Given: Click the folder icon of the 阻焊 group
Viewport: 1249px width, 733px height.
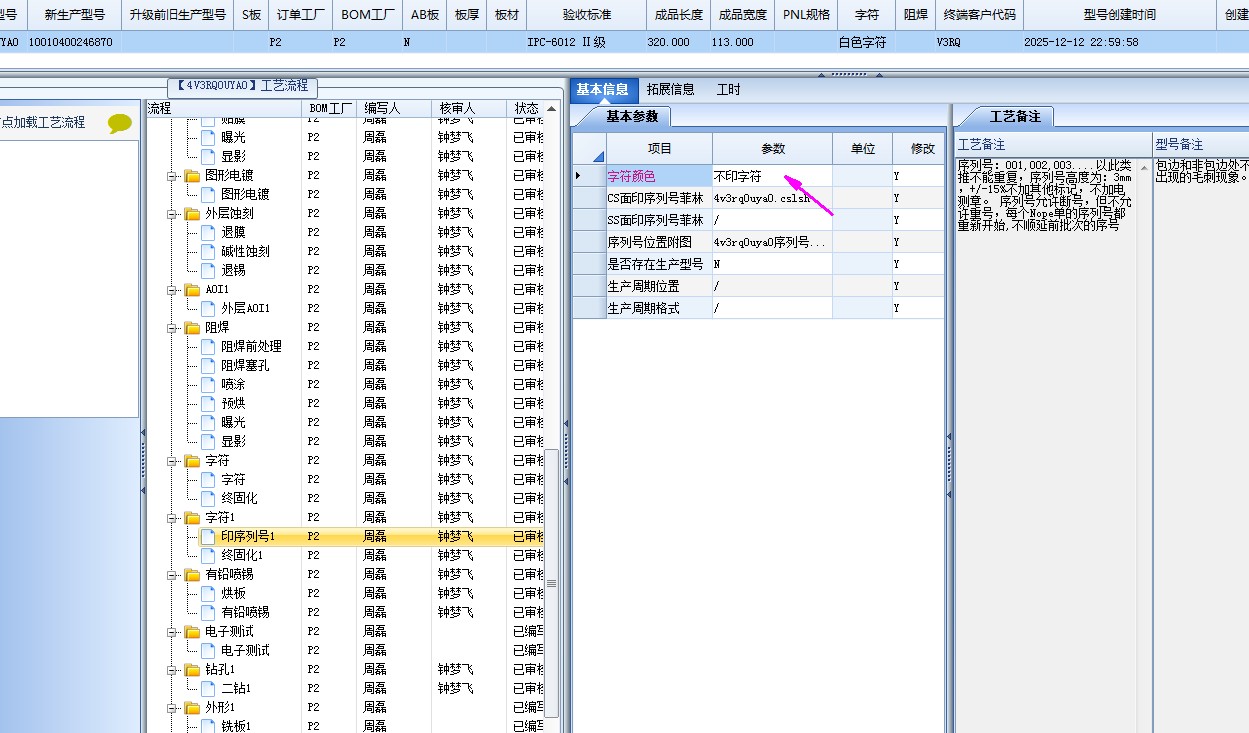Looking at the screenshot, I should click(192, 328).
